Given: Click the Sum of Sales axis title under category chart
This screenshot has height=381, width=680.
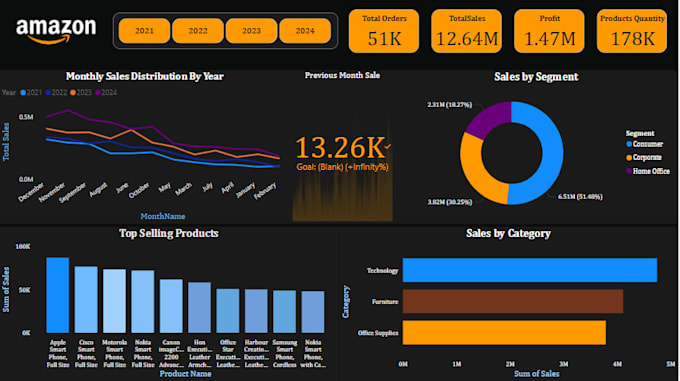Looking at the screenshot, I should (x=536, y=374).
